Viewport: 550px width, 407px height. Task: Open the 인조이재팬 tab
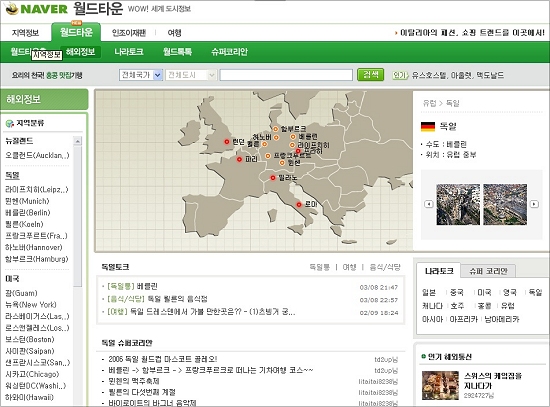click(129, 33)
